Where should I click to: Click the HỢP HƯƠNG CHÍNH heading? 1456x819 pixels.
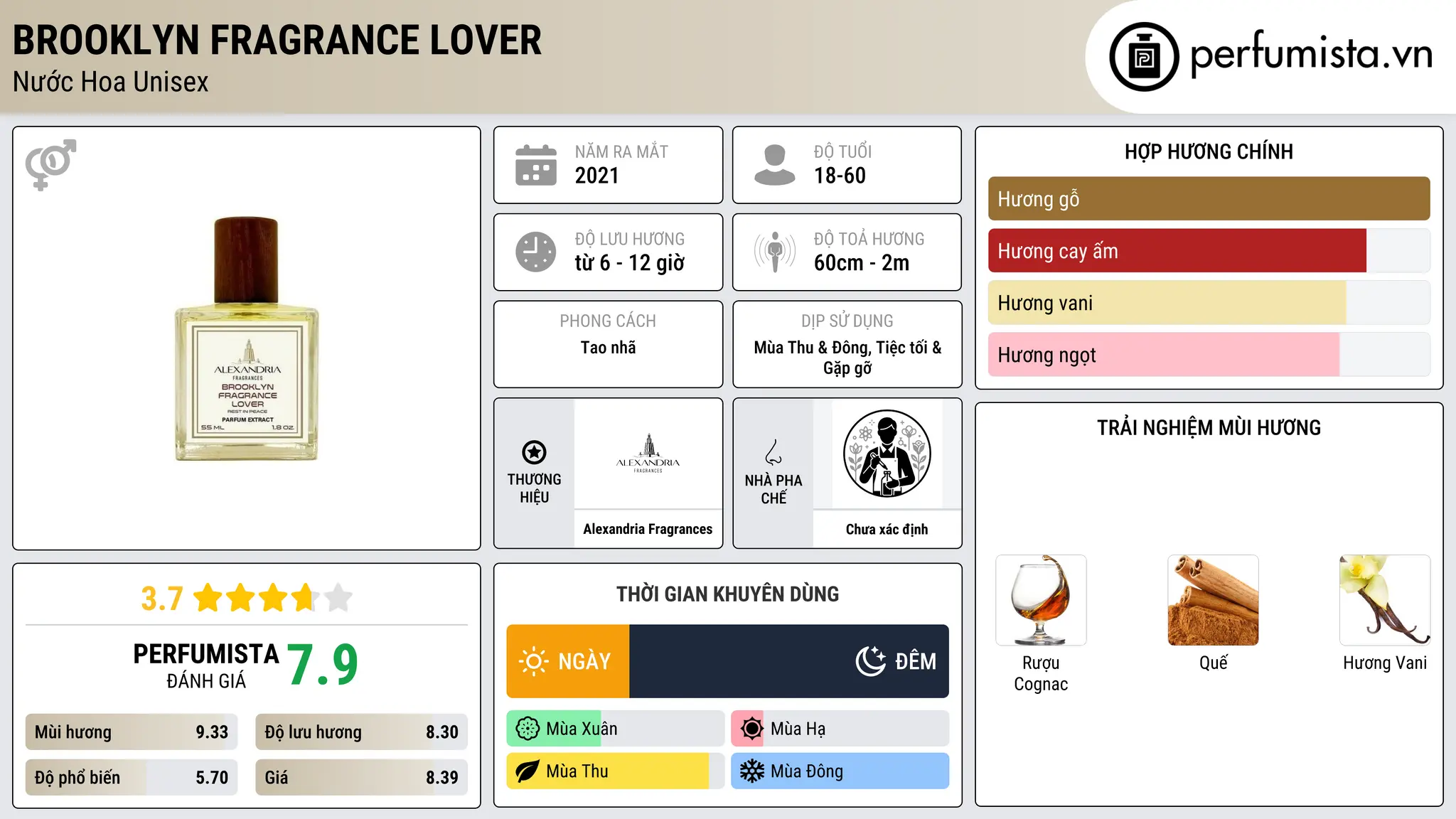tap(1209, 152)
